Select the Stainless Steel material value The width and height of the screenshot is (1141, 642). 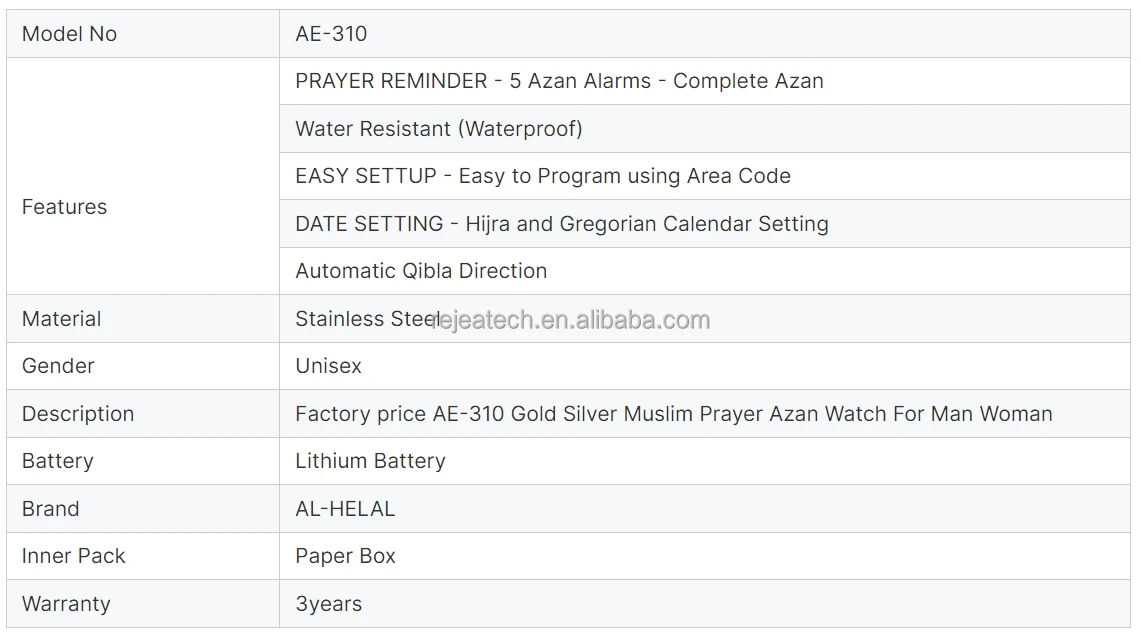(366, 319)
